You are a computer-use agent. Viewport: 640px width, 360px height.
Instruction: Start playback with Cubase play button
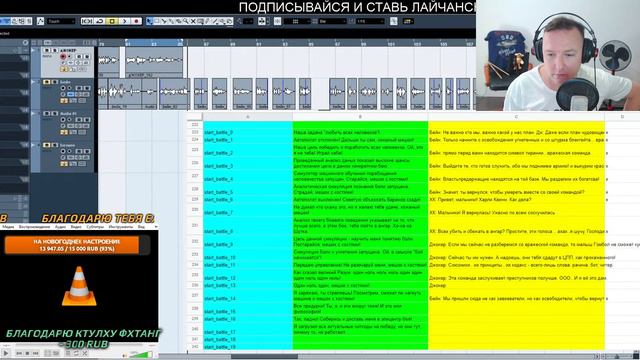(124, 21)
